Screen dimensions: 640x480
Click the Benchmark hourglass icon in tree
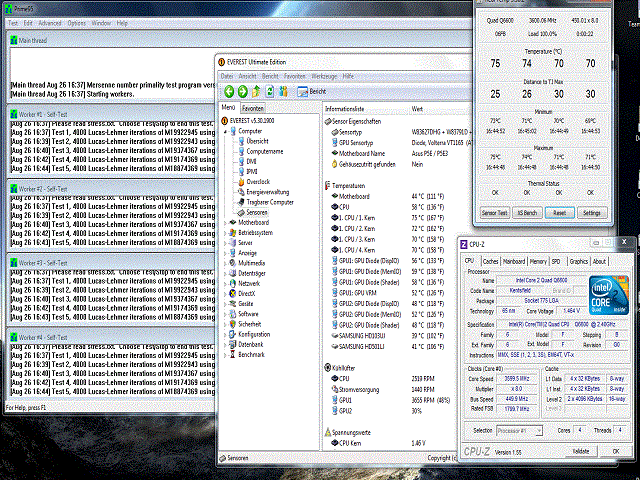(x=232, y=355)
